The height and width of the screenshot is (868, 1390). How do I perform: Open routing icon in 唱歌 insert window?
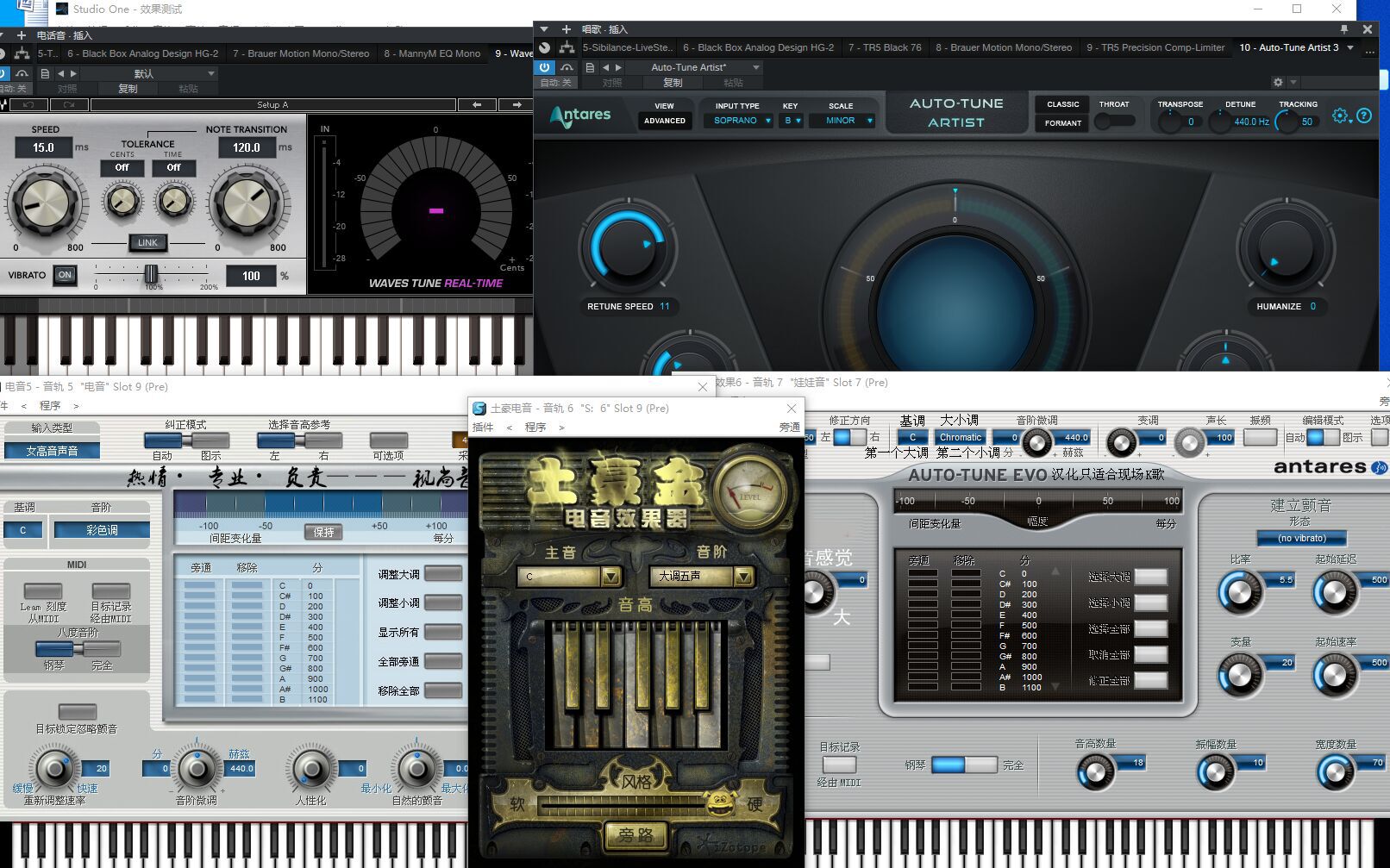click(567, 48)
